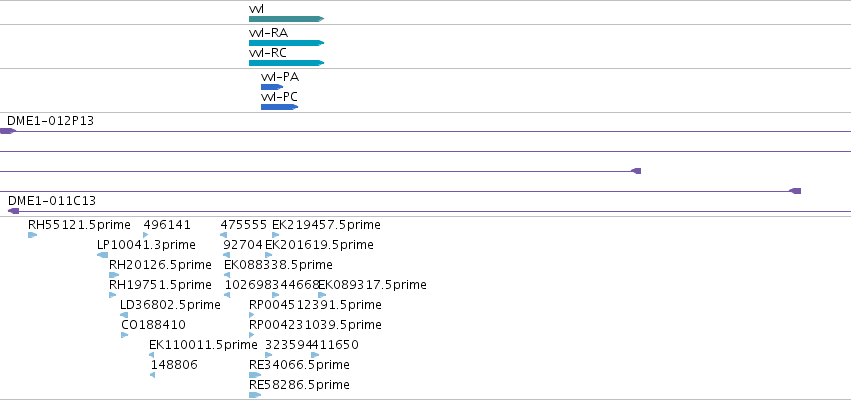Click the 148806 EST arrow

click(x=153, y=375)
